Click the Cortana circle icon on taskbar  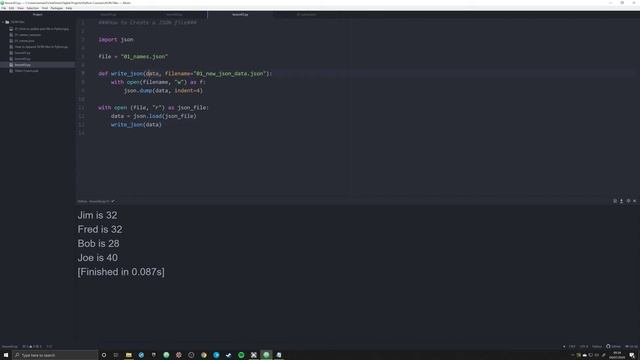coord(104,355)
